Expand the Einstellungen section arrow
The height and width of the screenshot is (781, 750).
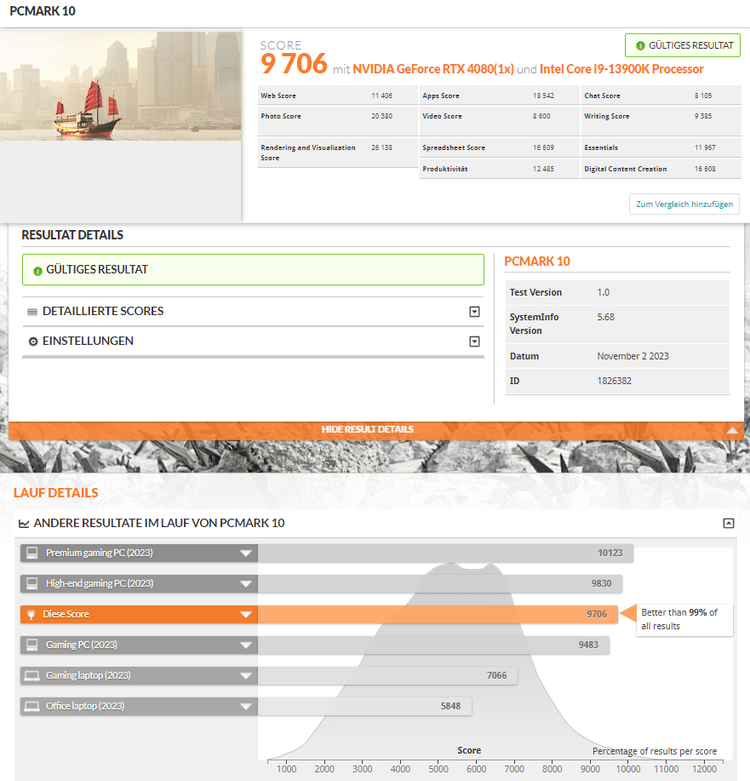pos(475,341)
